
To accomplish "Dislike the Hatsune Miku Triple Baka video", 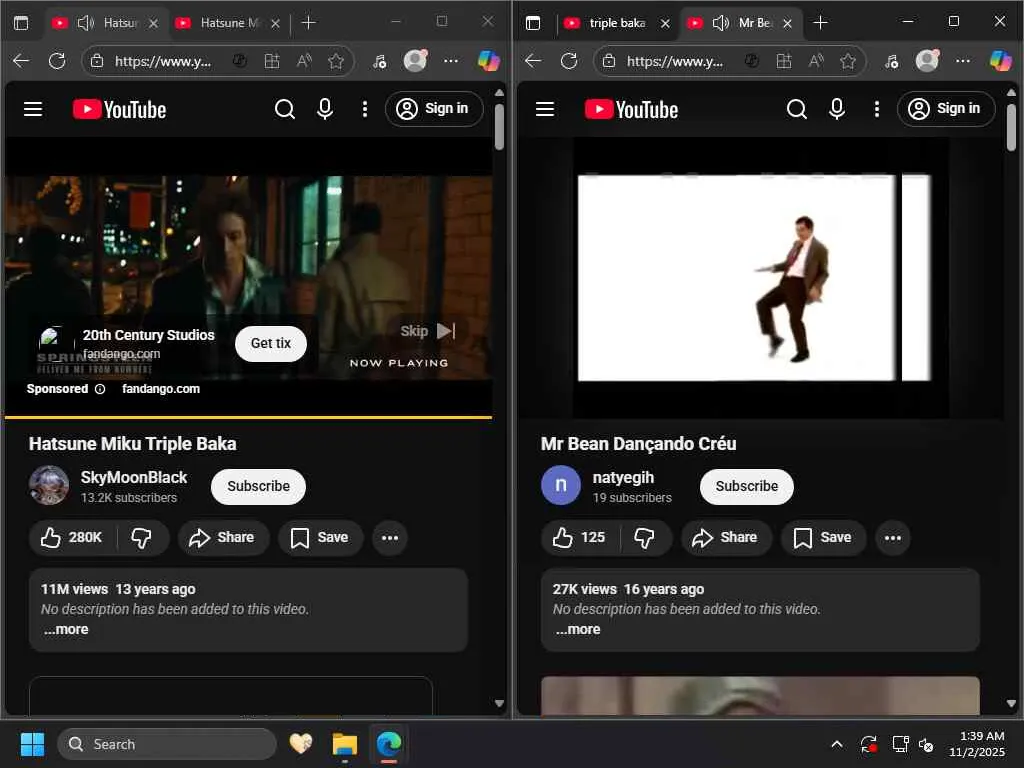I will point(142,537).
